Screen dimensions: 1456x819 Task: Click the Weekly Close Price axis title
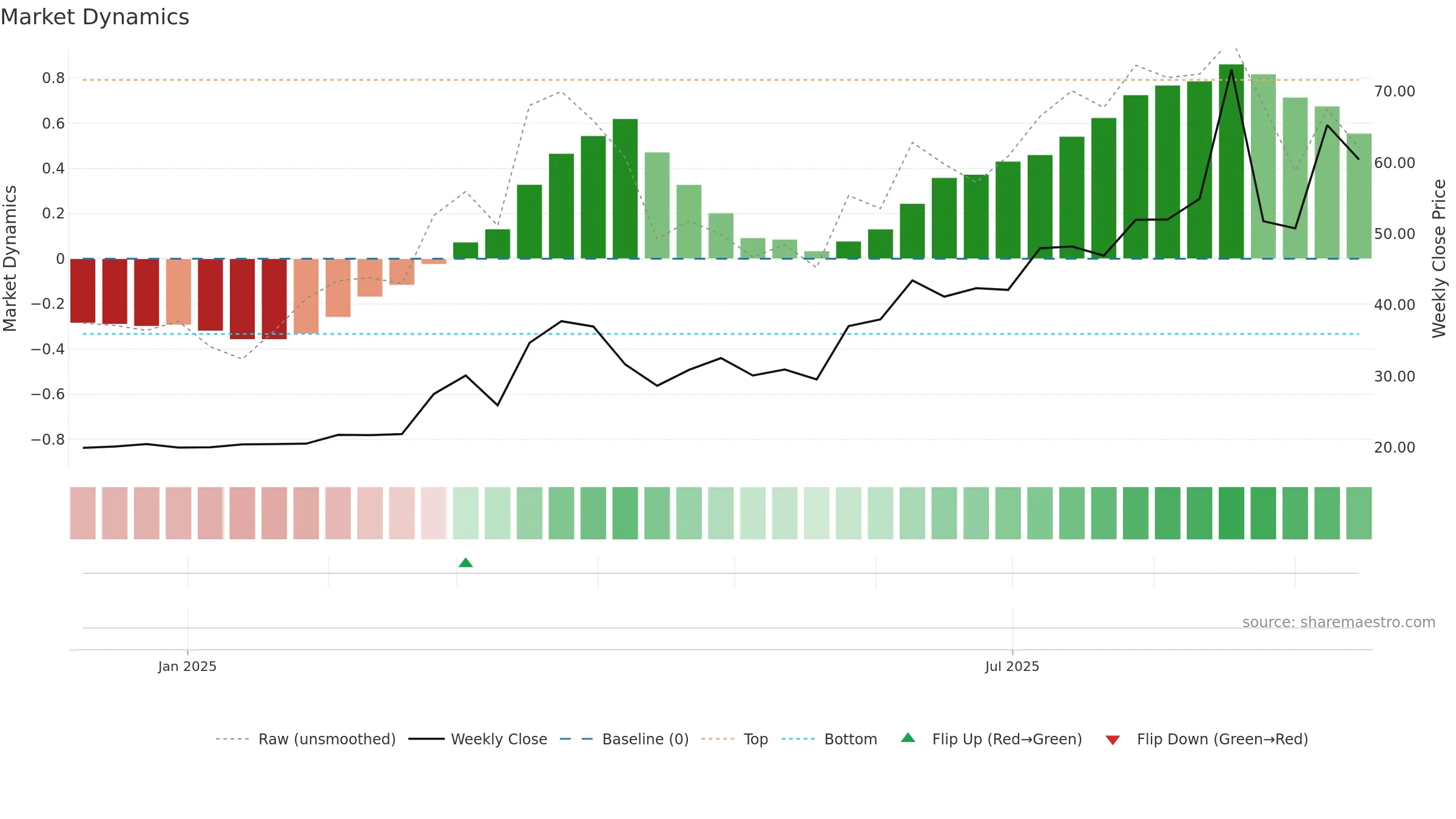(1439, 258)
